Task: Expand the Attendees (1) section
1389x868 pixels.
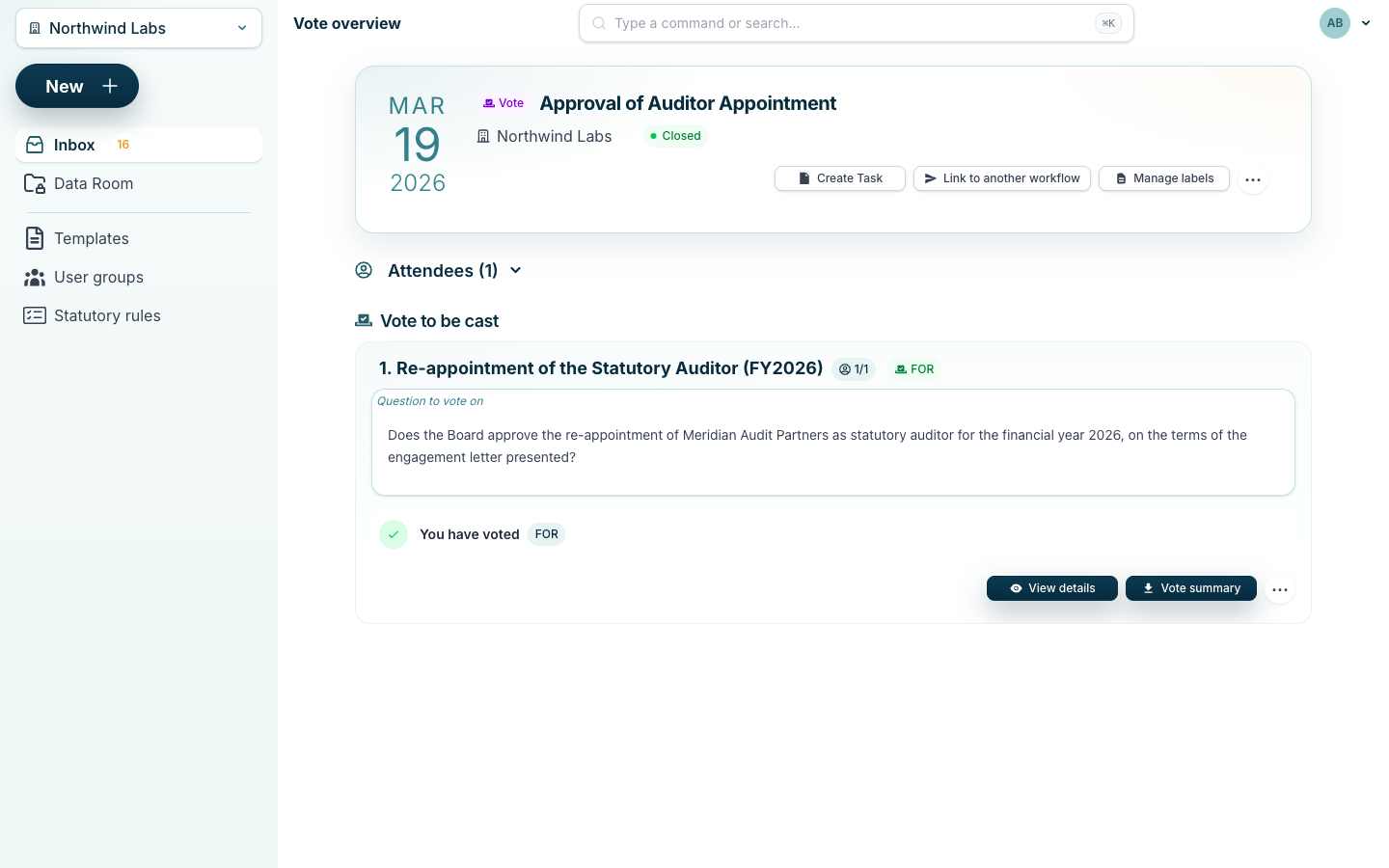Action: tap(439, 271)
